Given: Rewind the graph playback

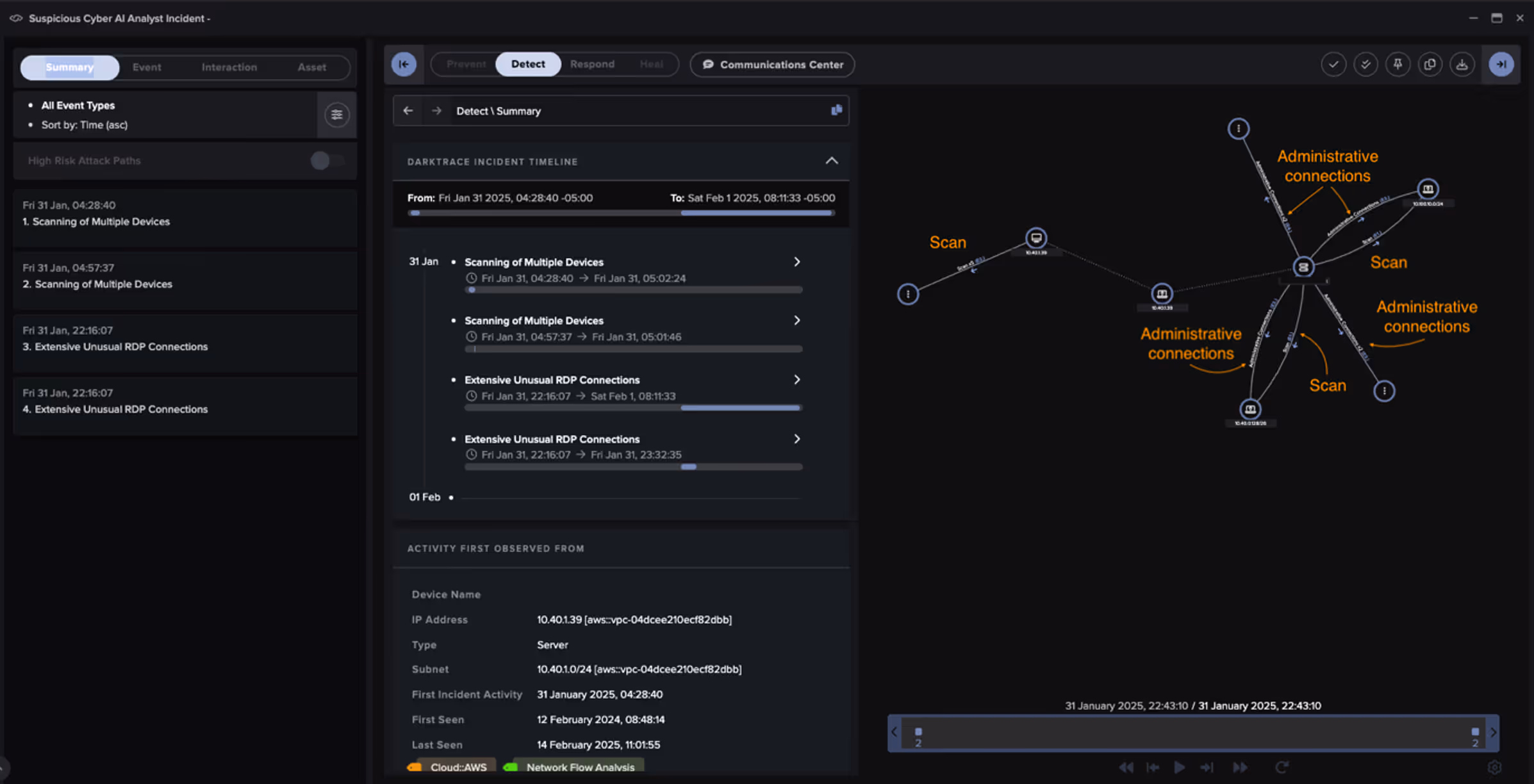Looking at the screenshot, I should [x=1126, y=767].
